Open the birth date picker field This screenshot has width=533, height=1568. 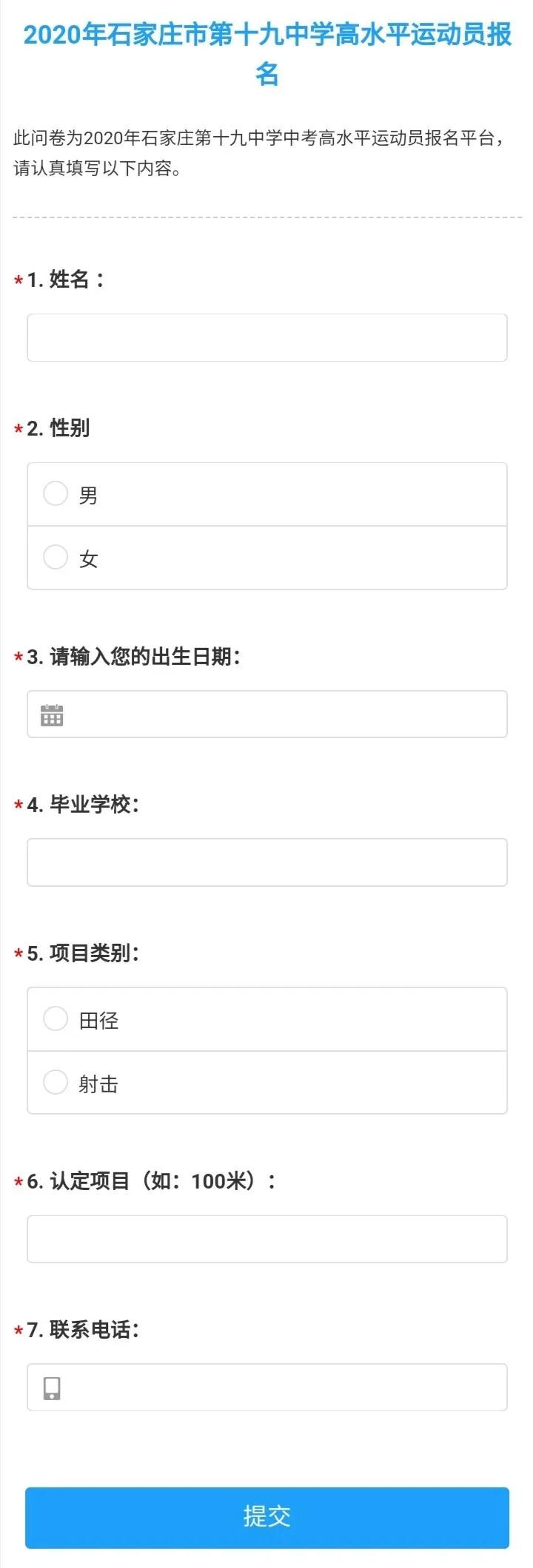tap(266, 714)
